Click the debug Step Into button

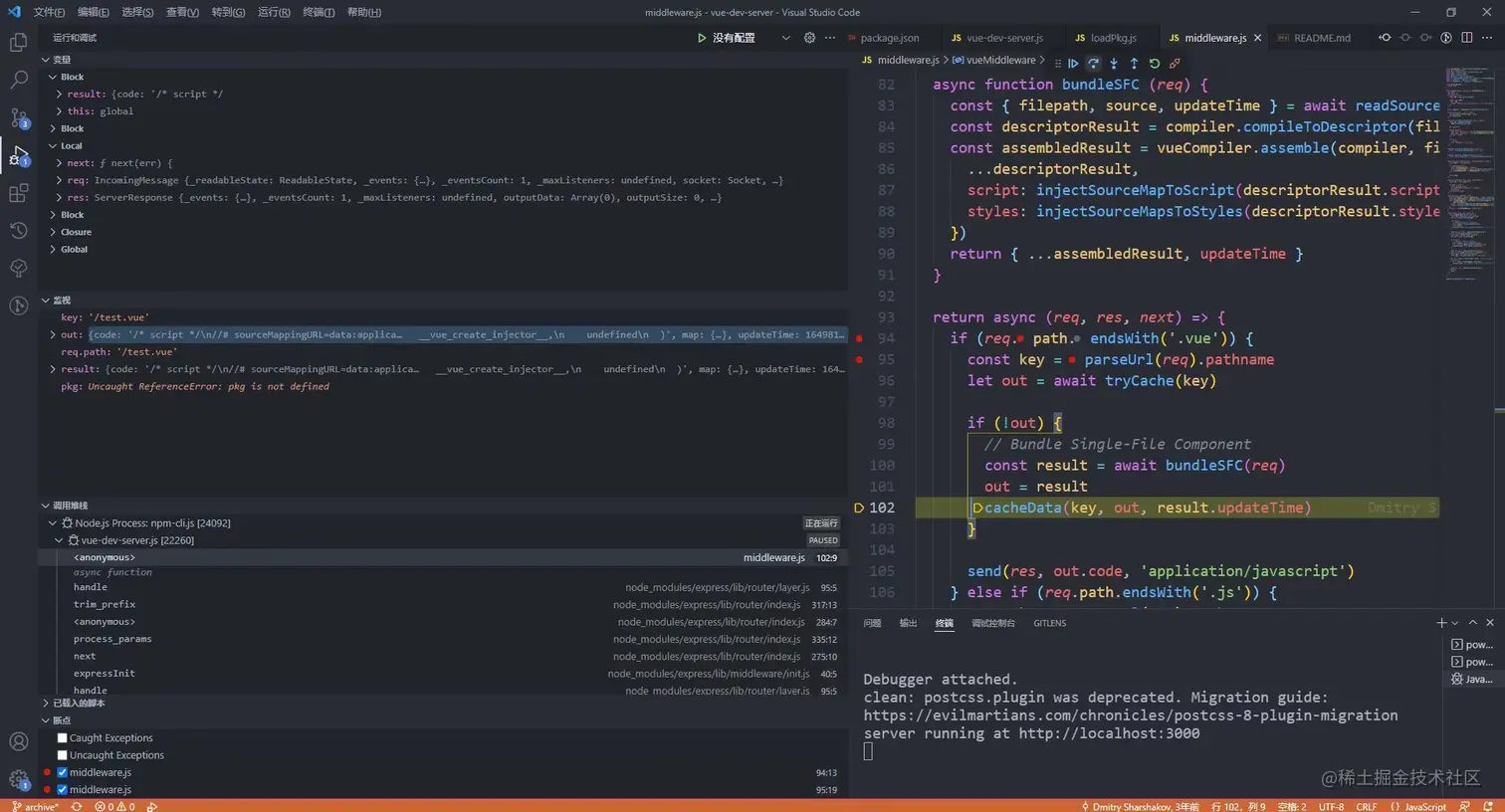click(x=1114, y=63)
